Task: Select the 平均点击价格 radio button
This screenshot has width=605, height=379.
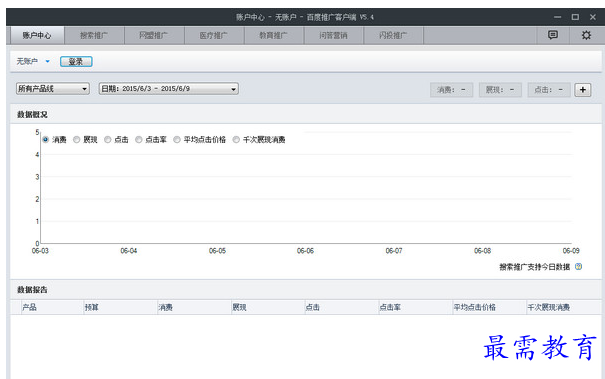Action: point(177,140)
